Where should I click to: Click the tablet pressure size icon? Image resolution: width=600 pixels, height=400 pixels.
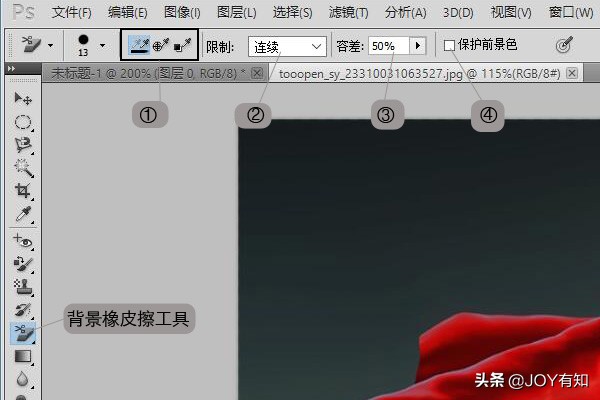[x=564, y=45]
